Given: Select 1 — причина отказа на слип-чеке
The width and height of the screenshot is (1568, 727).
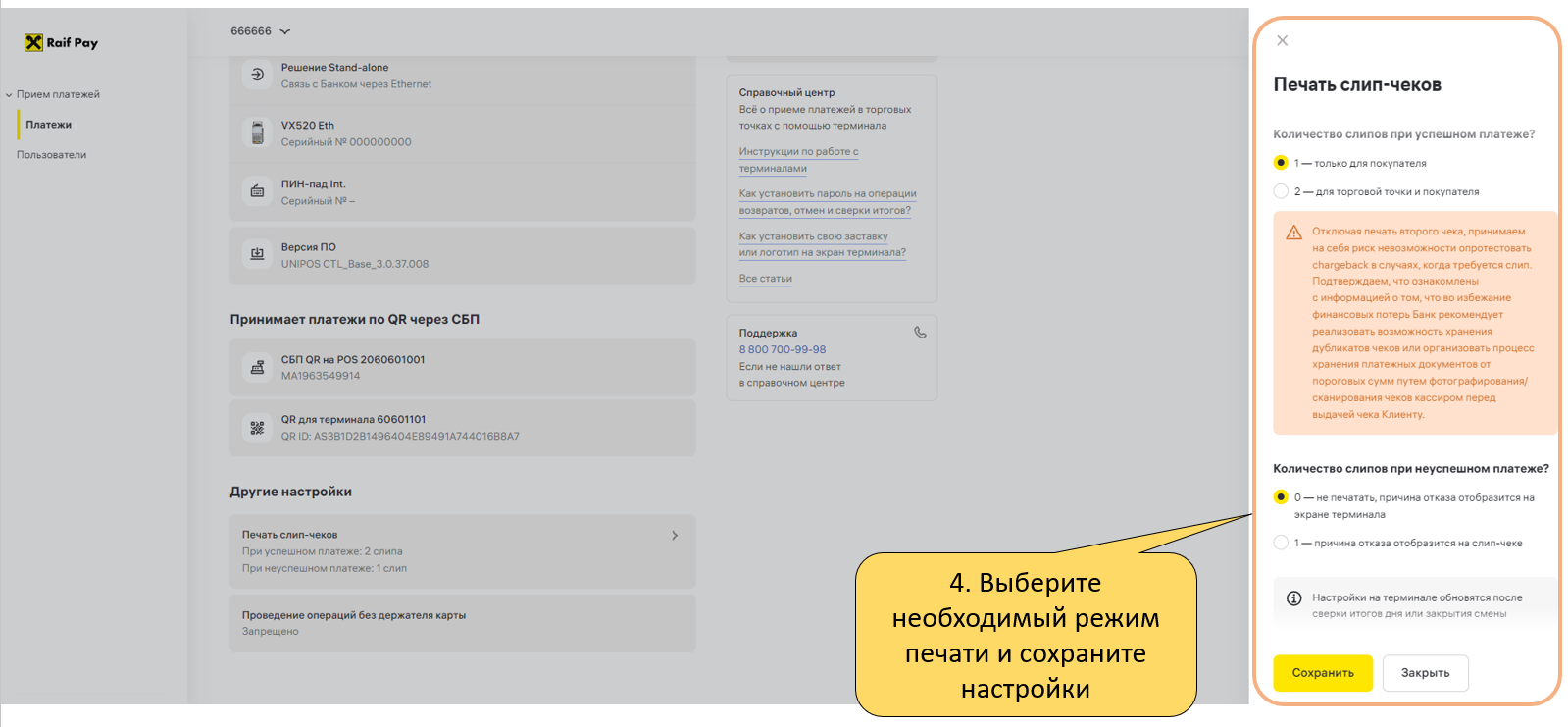Looking at the screenshot, I should coord(1280,543).
